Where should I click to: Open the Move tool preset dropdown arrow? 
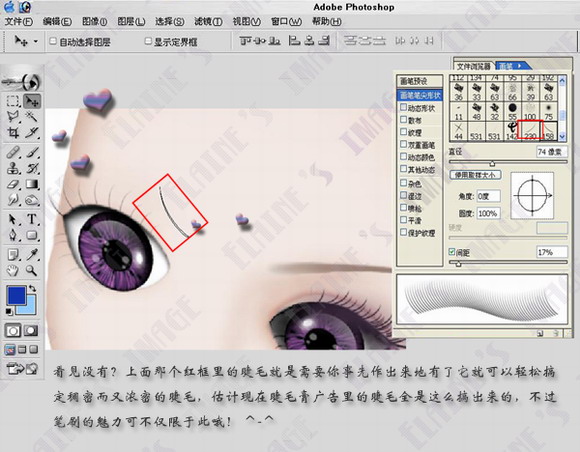(36, 41)
